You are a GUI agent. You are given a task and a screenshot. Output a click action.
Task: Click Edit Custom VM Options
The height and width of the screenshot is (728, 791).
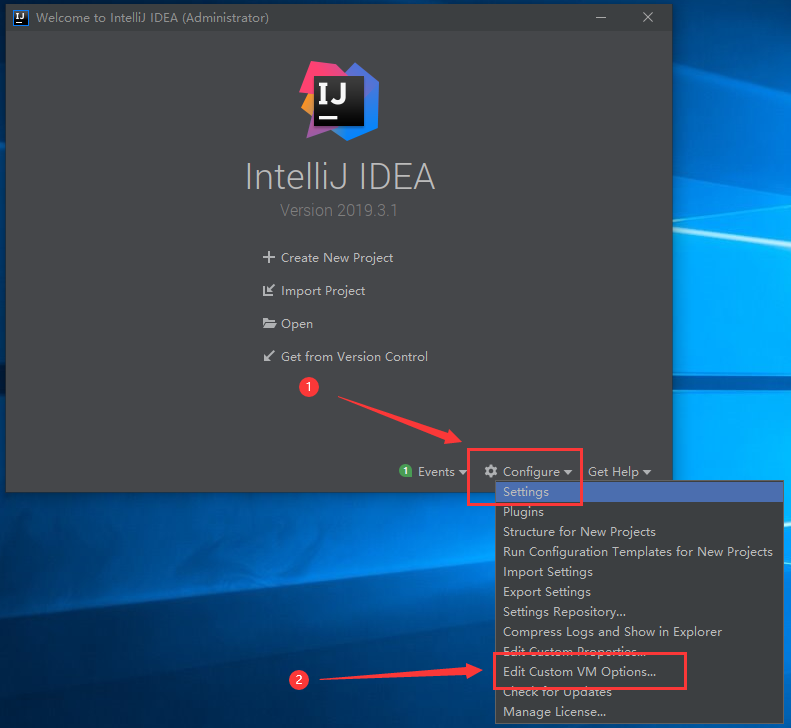pos(579,672)
